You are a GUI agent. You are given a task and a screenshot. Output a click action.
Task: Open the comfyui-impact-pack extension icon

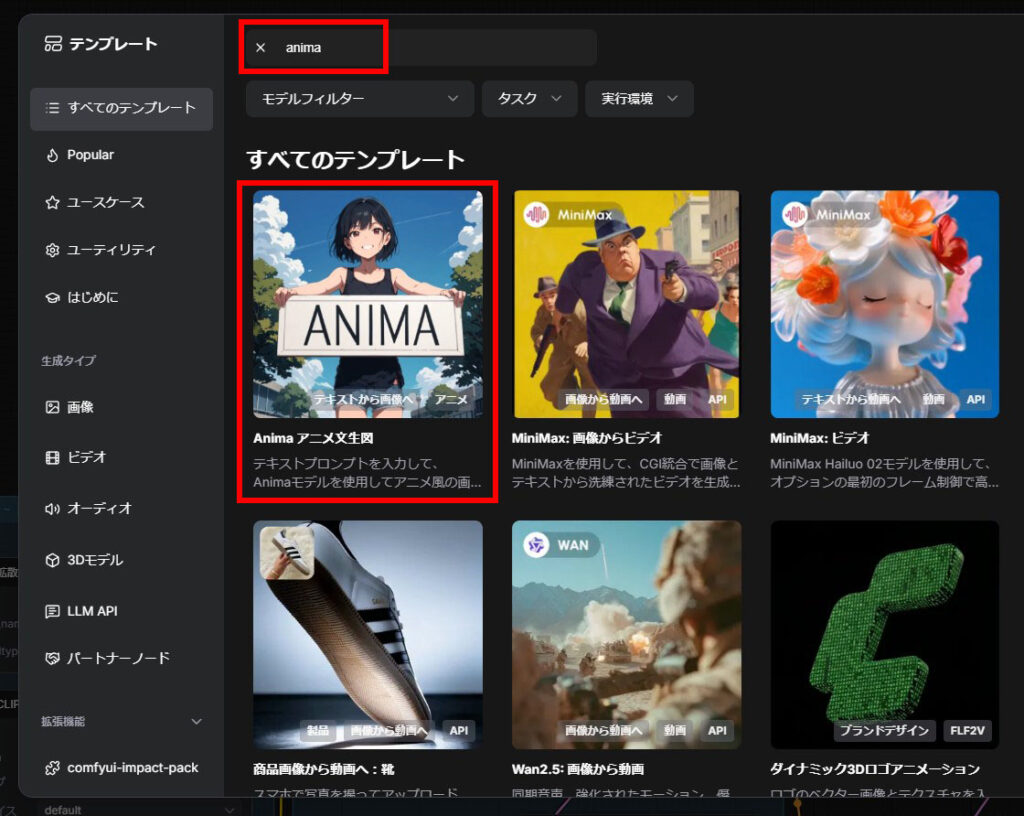click(51, 768)
